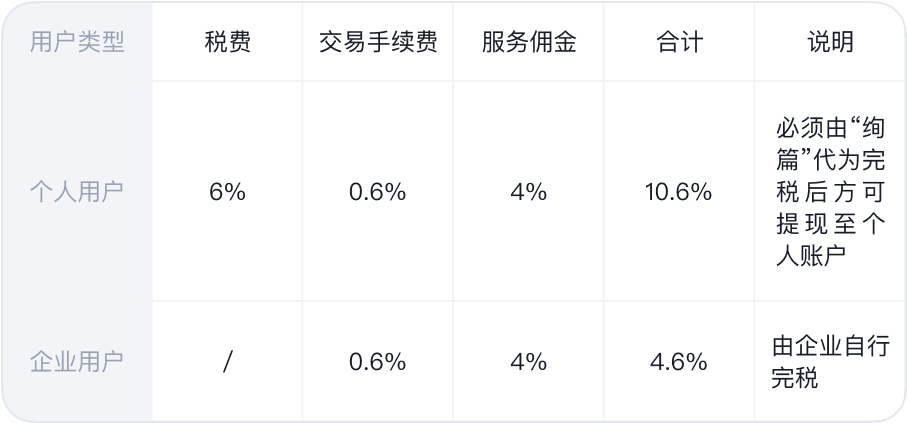Click the 用户类型 column header
The height and width of the screenshot is (423, 907).
point(77,42)
